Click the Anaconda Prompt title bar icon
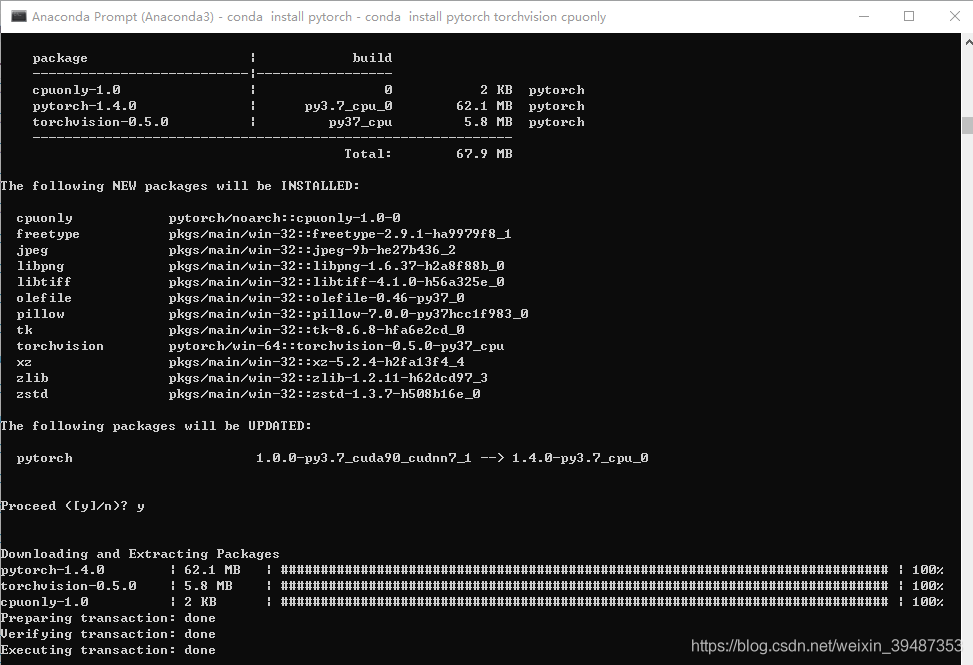This screenshot has height=665, width=973. (19, 16)
